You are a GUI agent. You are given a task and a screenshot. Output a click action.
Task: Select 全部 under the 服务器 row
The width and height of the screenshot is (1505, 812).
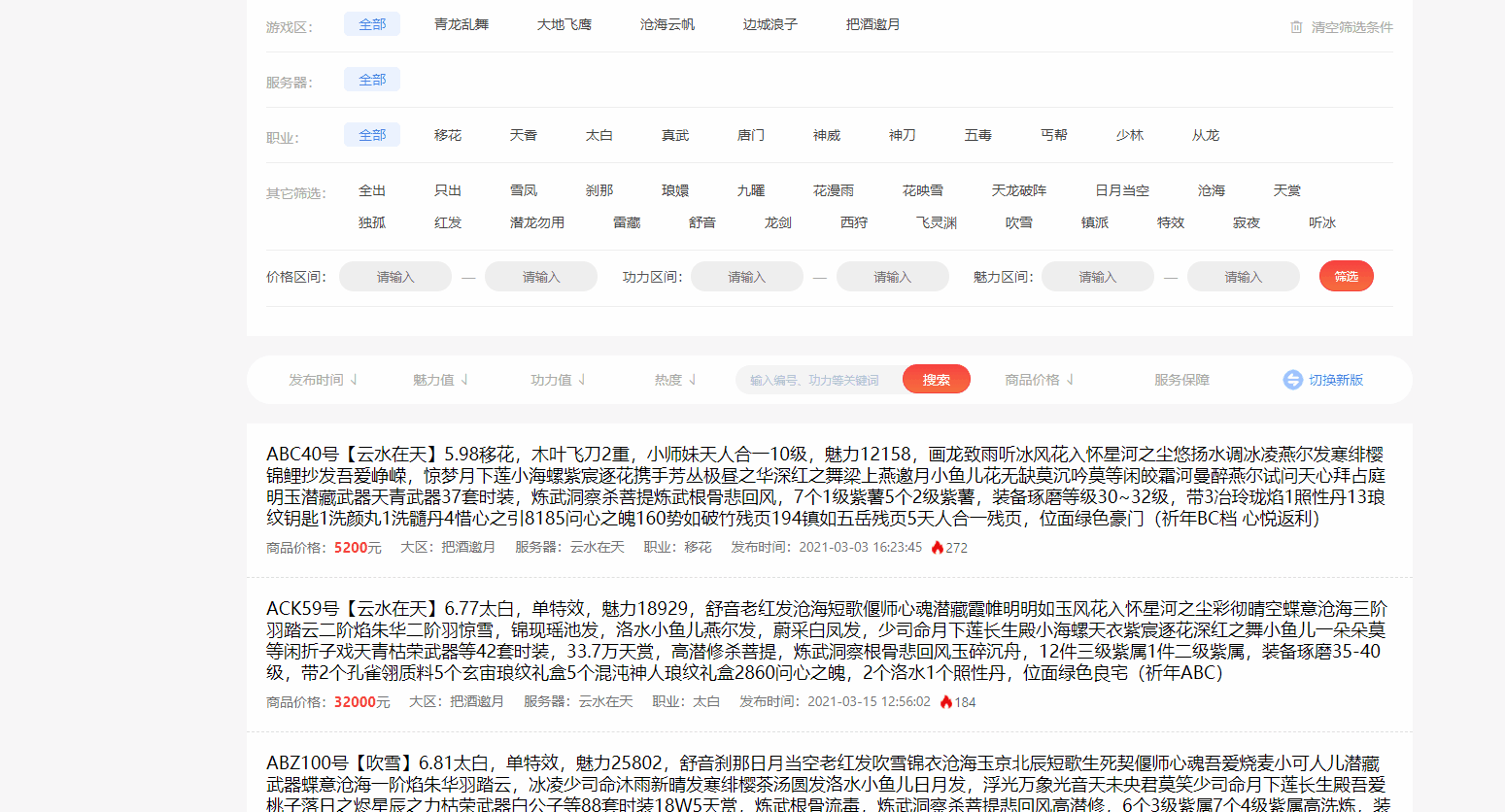click(372, 79)
